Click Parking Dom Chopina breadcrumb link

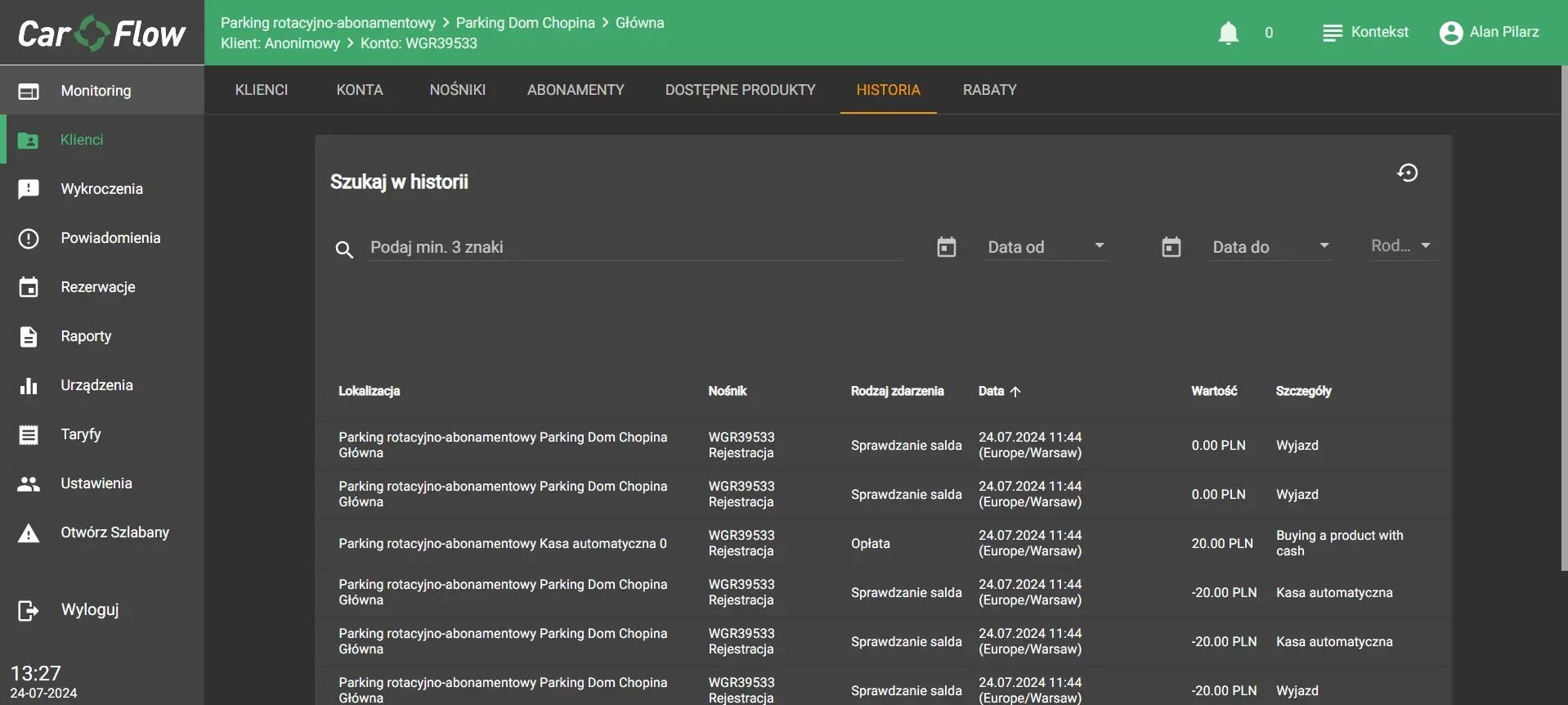525,23
